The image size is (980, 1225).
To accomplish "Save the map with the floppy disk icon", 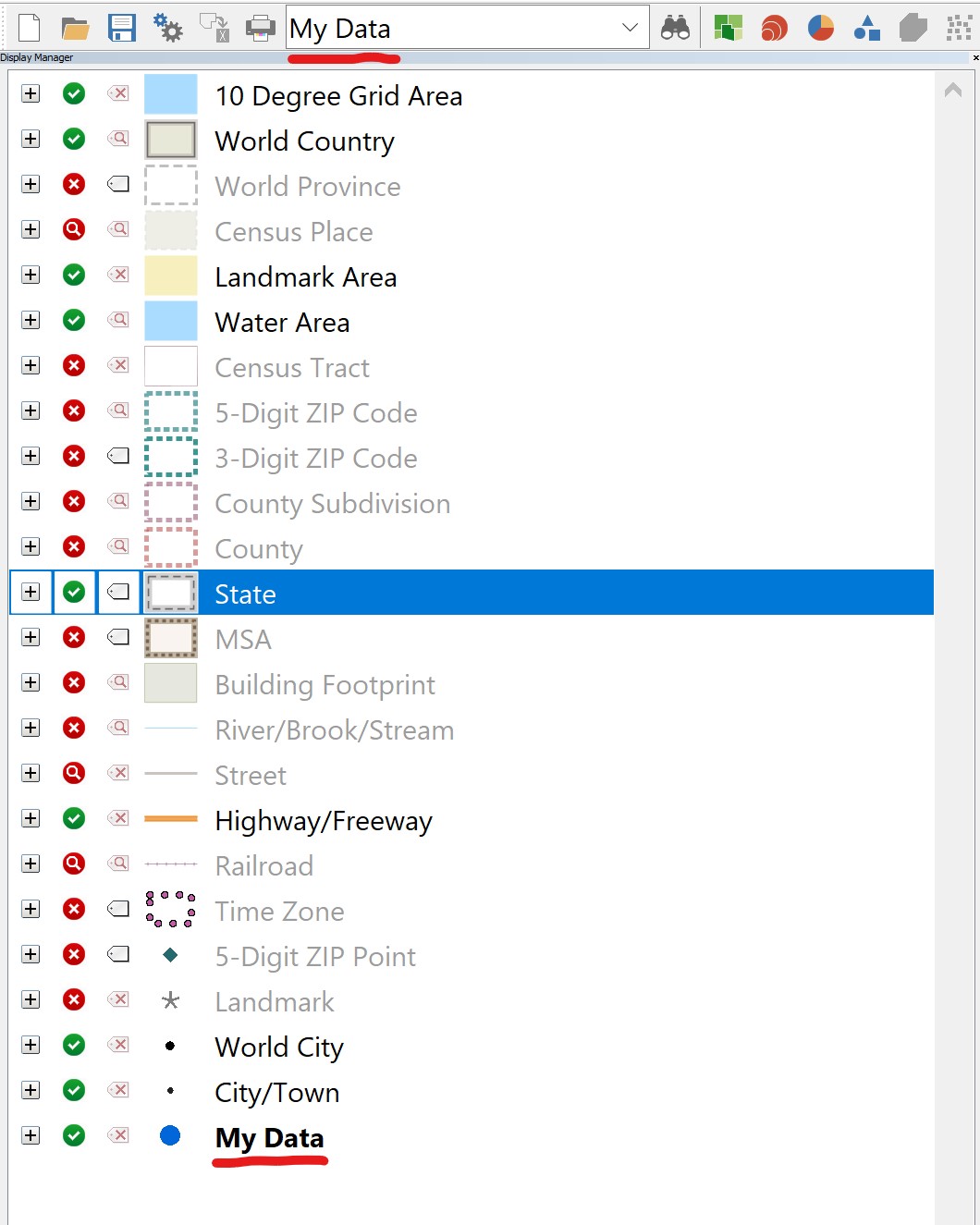I will point(122,28).
